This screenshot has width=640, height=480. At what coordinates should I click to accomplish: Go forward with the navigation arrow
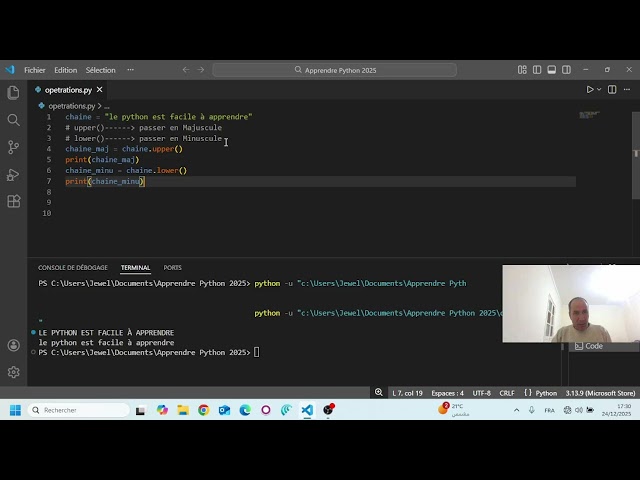tap(200, 70)
